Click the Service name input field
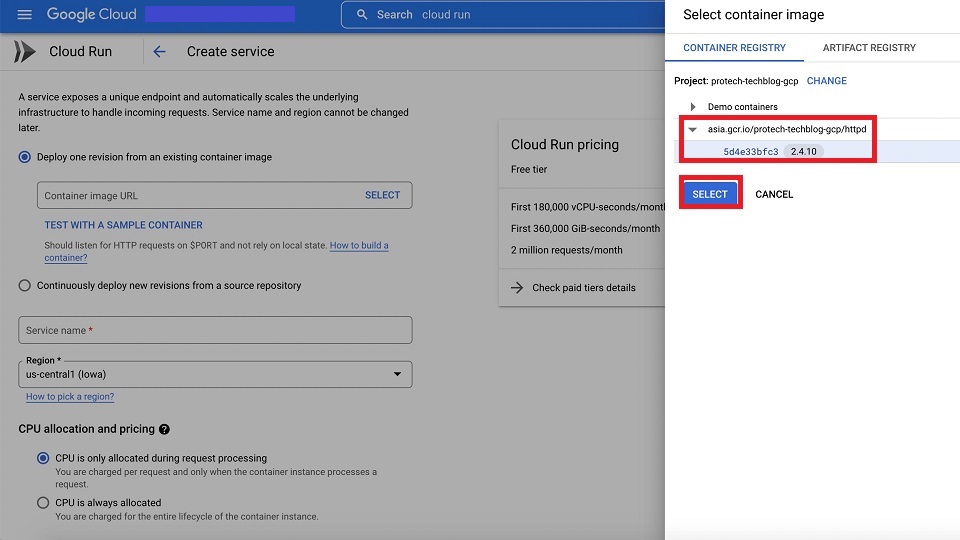 coord(215,330)
